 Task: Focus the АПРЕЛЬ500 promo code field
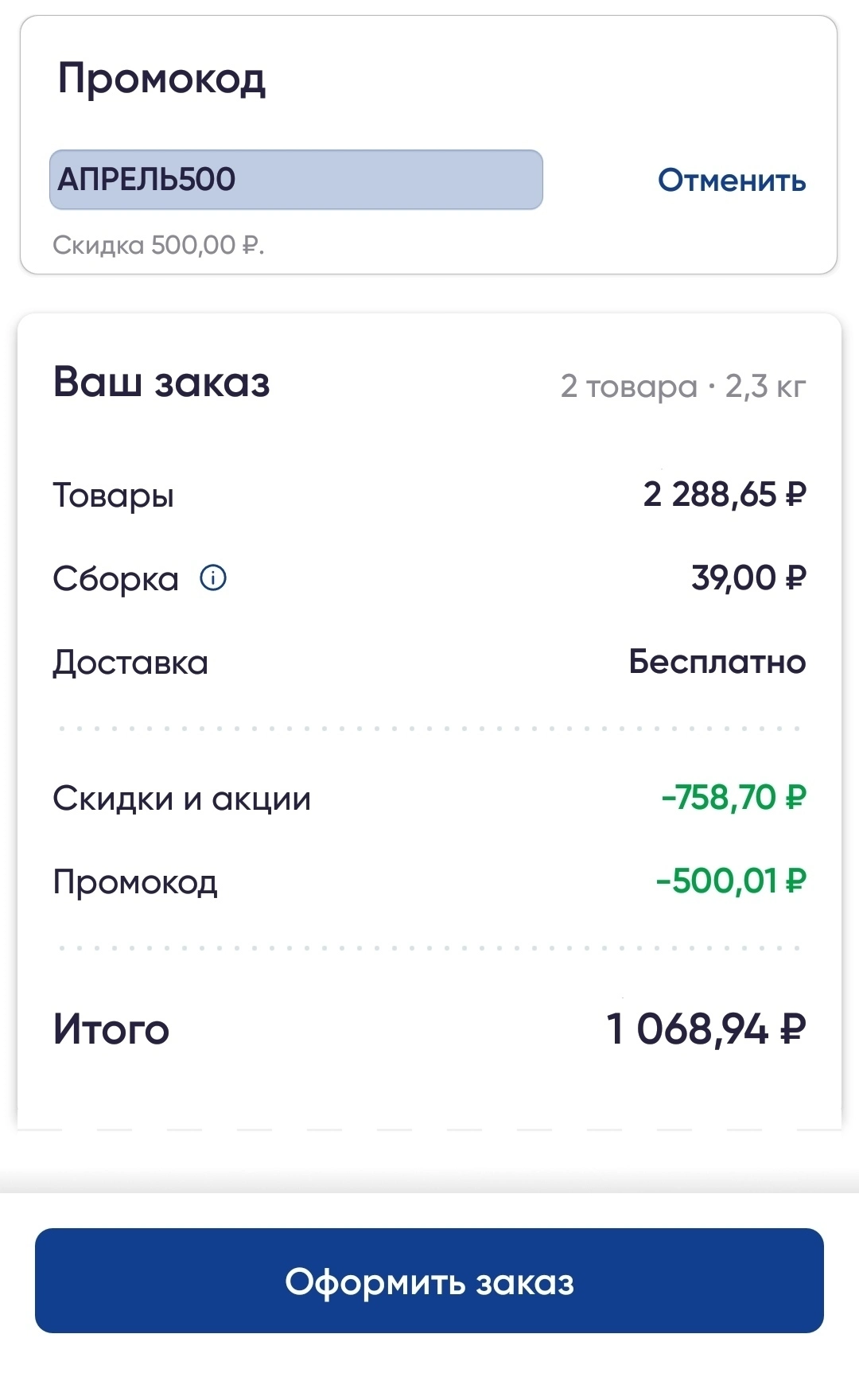[x=296, y=180]
